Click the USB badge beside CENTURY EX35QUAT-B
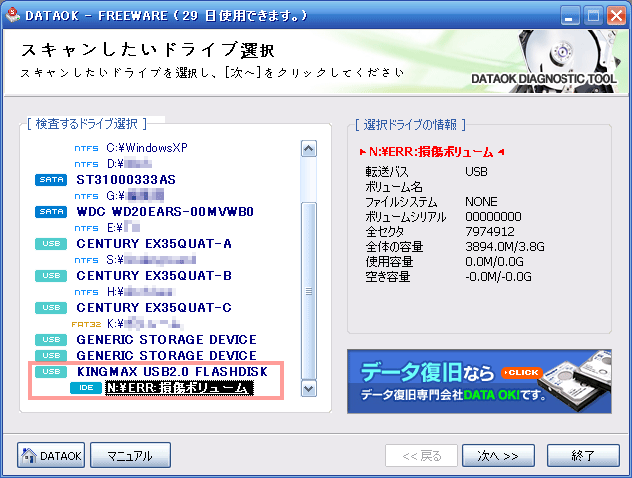Image resolution: width=632 pixels, height=478 pixels. pyautogui.click(x=51, y=276)
